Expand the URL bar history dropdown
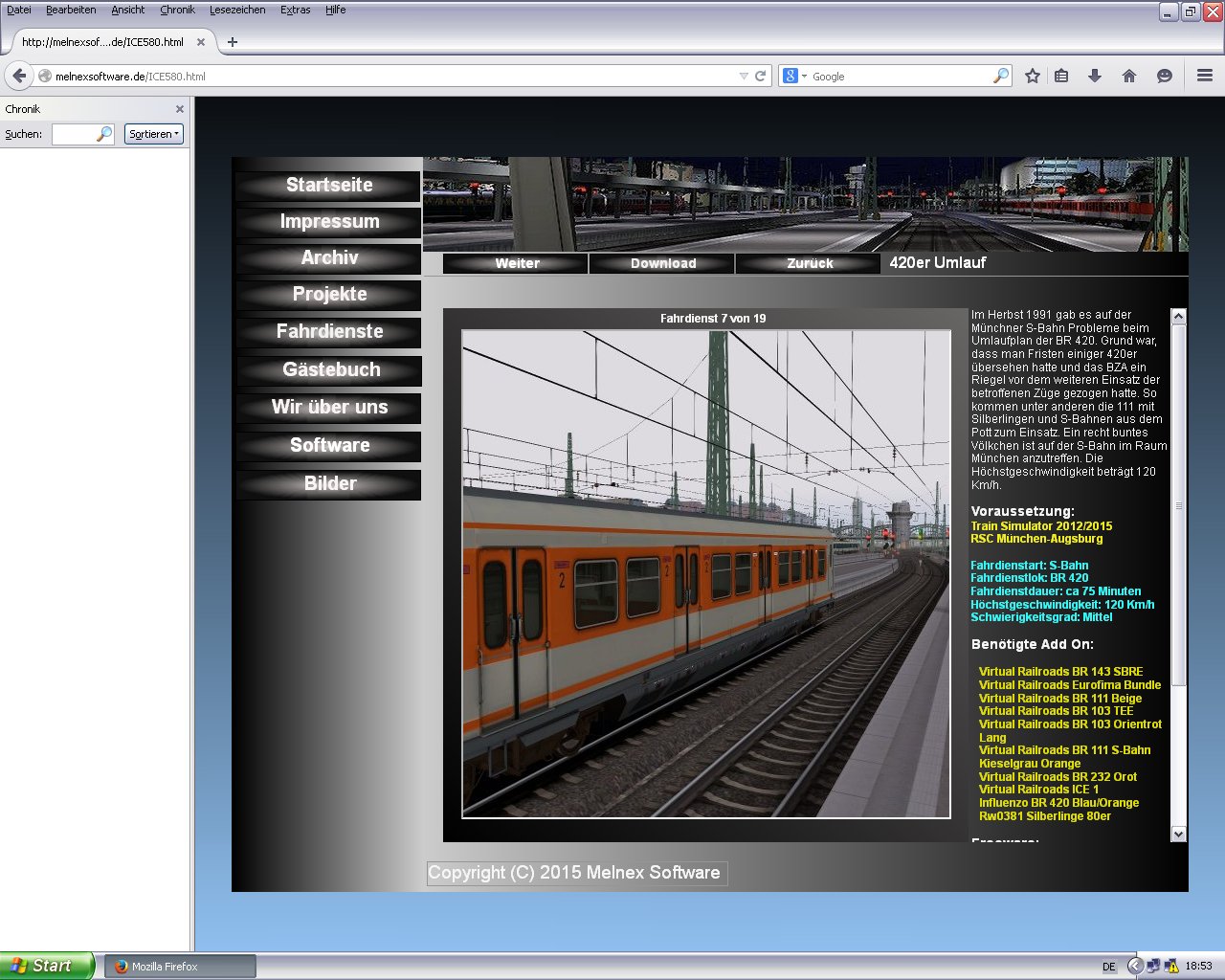 click(744, 76)
